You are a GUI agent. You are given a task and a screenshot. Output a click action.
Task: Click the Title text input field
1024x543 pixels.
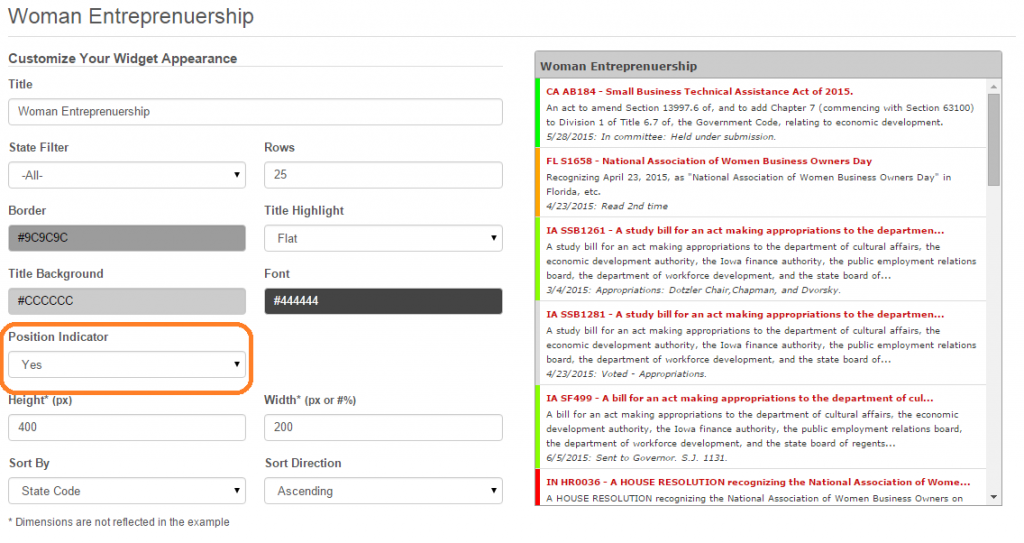click(255, 112)
